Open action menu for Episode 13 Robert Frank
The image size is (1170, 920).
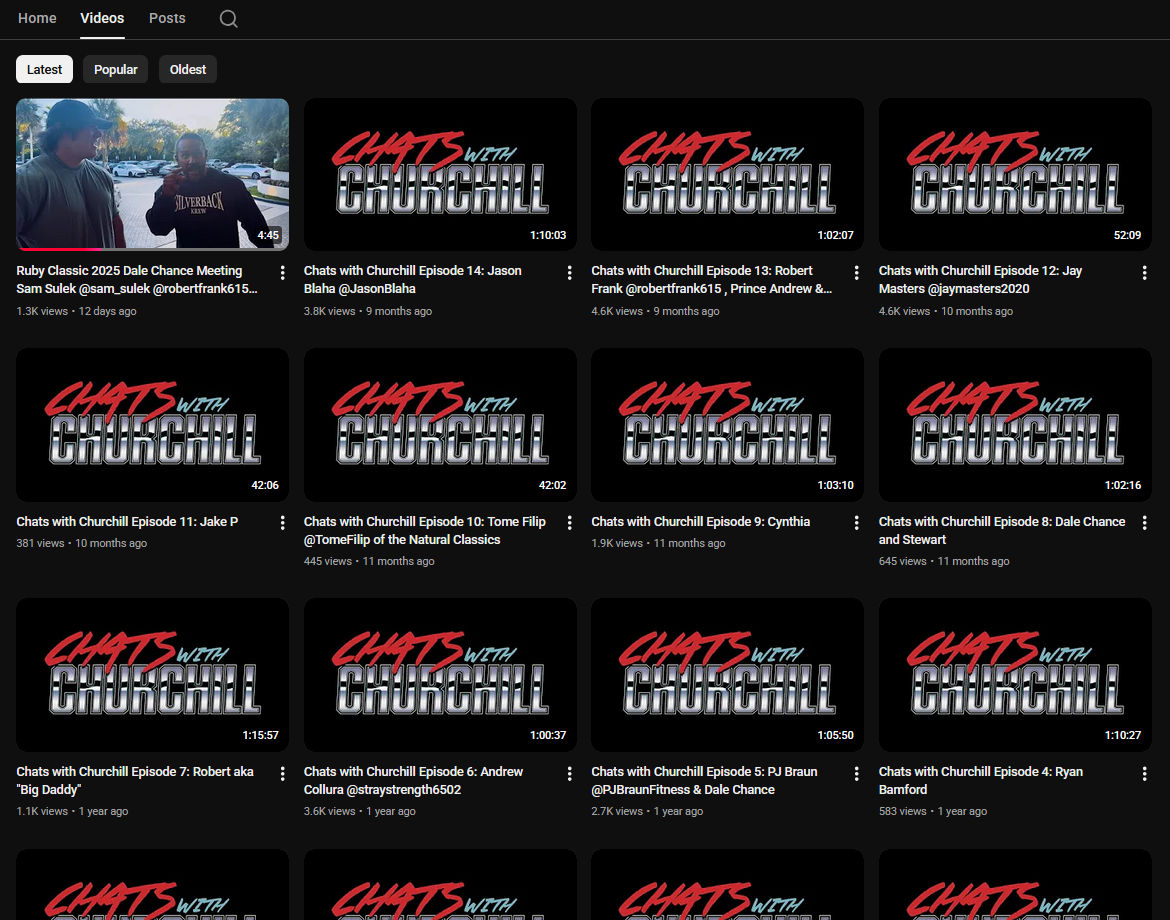pos(857,272)
